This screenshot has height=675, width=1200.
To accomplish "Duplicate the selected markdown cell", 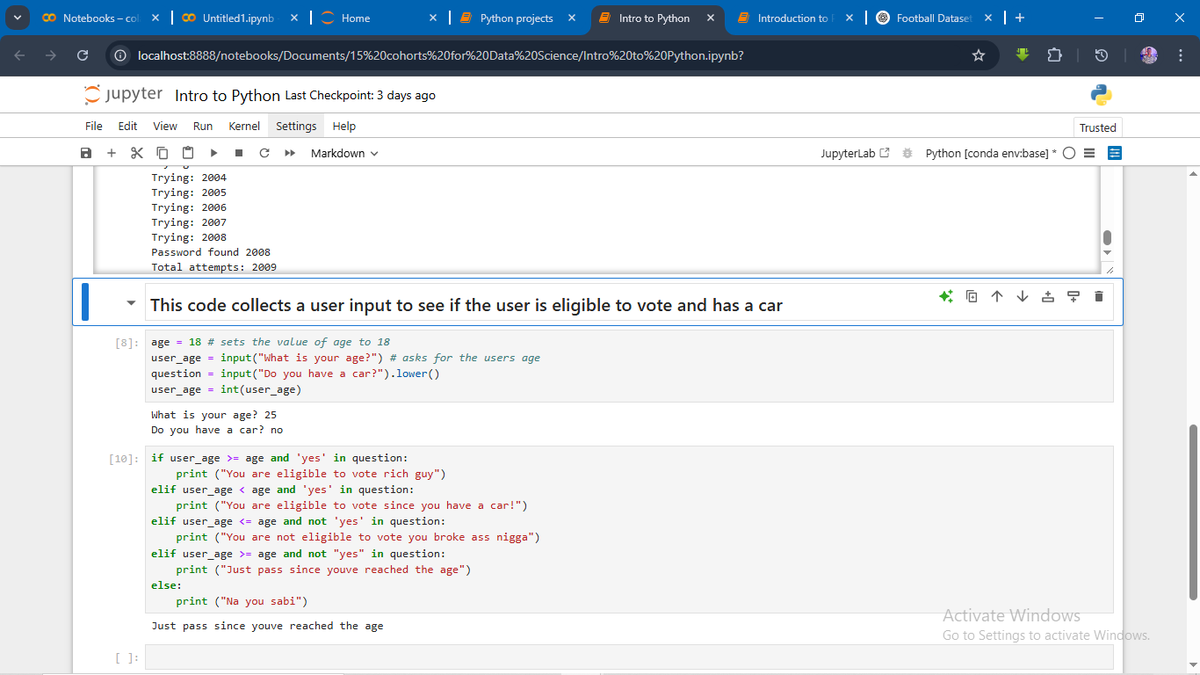I will coord(972,296).
